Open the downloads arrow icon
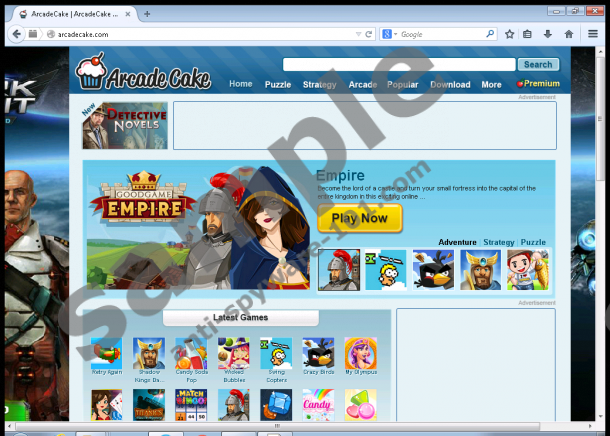 [548, 34]
